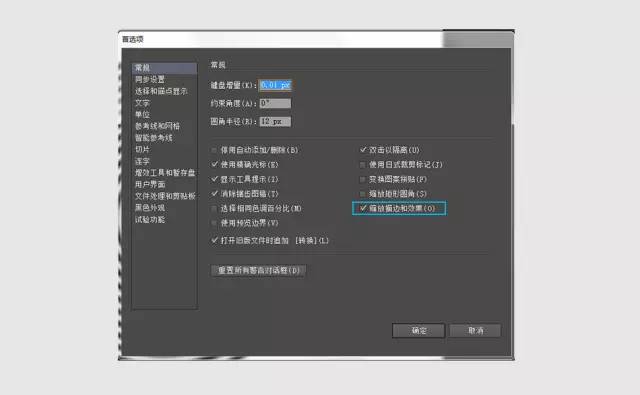Image resolution: width=640 pixels, height=395 pixels.
Task: Click the 圆角半径 input field
Action: (276, 122)
